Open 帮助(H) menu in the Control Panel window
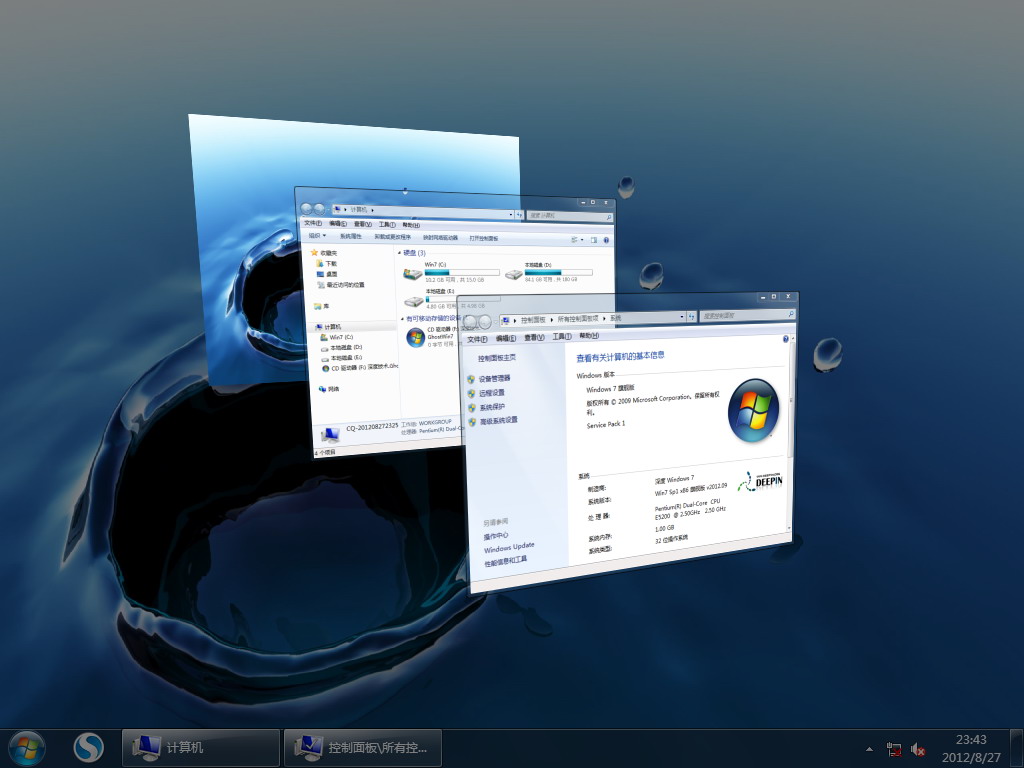The height and width of the screenshot is (768, 1024). pyautogui.click(x=589, y=336)
